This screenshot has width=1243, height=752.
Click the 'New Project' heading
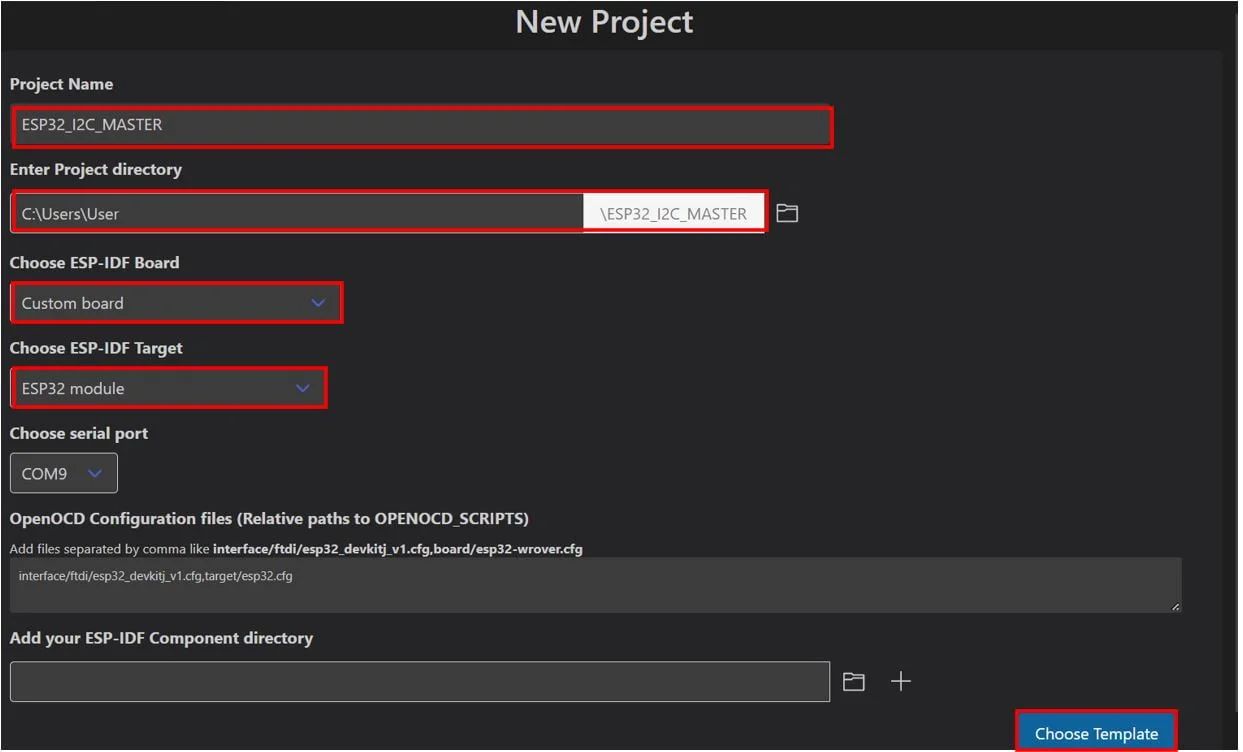(604, 22)
